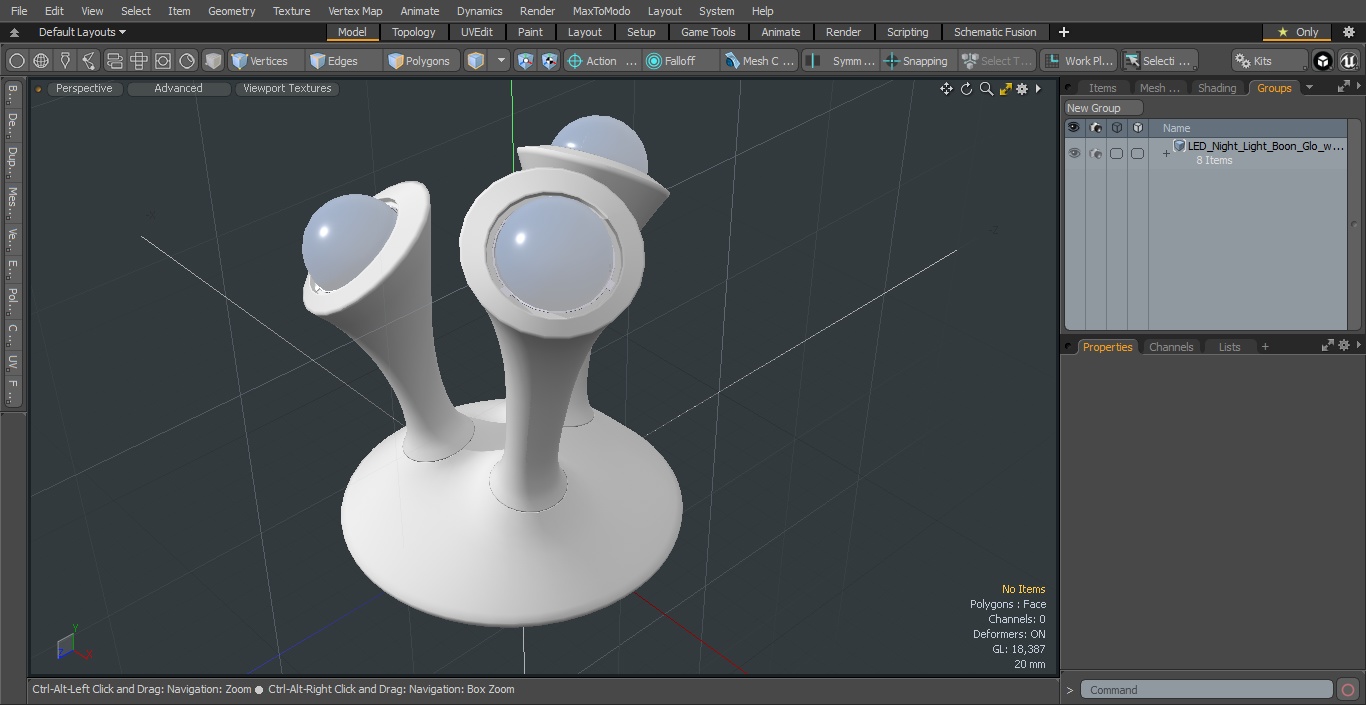Image resolution: width=1366 pixels, height=705 pixels.
Task: Open the Action Center menu
Action: [x=602, y=61]
